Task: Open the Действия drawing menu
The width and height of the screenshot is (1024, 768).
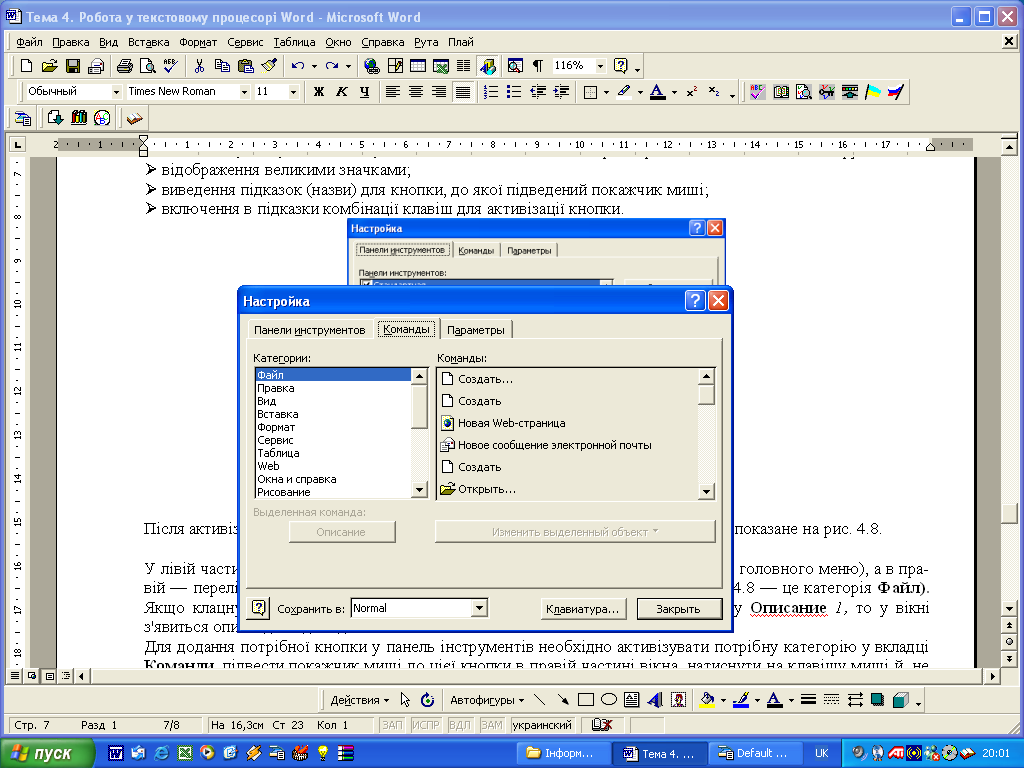Action: pyautogui.click(x=359, y=700)
